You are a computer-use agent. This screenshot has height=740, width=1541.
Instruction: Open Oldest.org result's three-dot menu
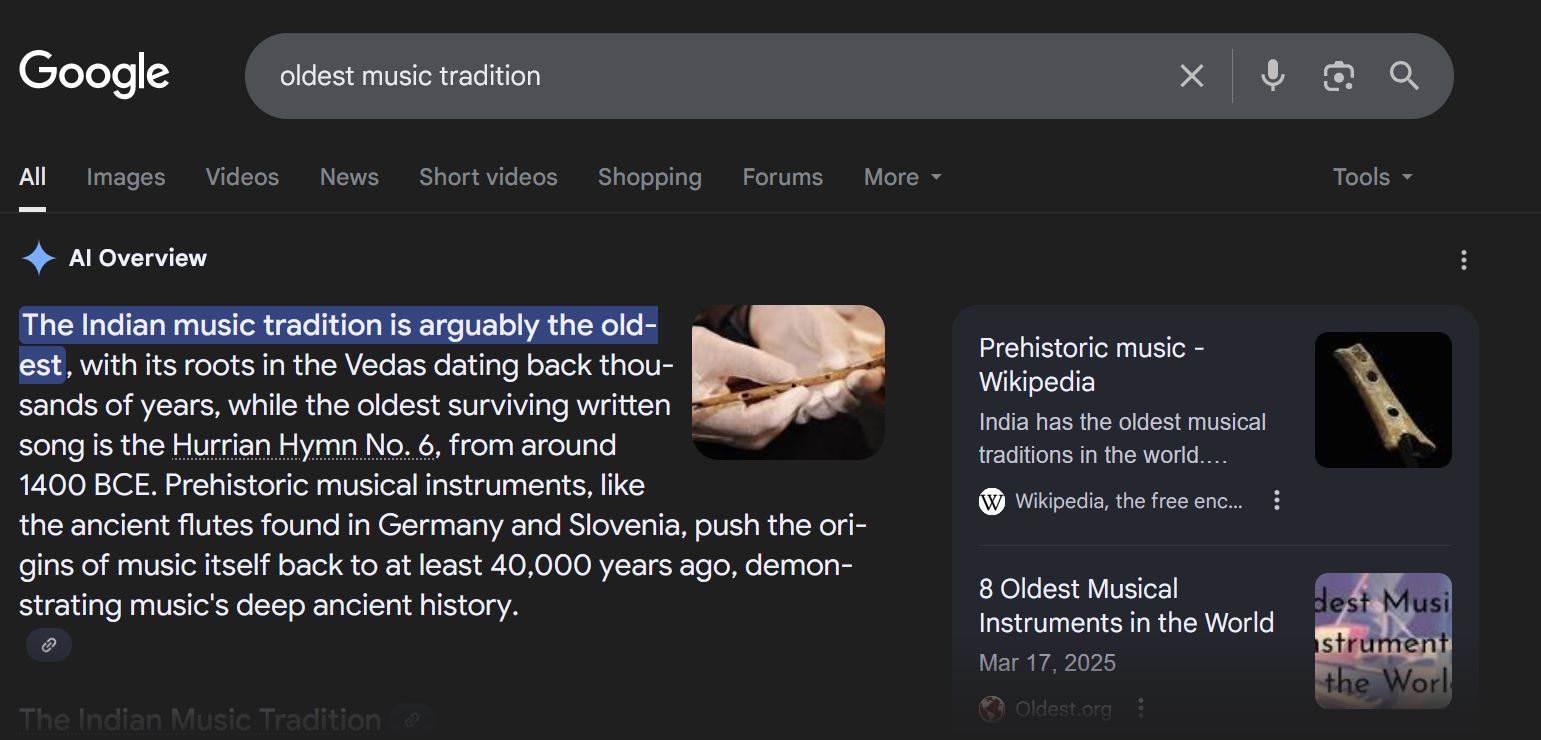click(x=1141, y=708)
